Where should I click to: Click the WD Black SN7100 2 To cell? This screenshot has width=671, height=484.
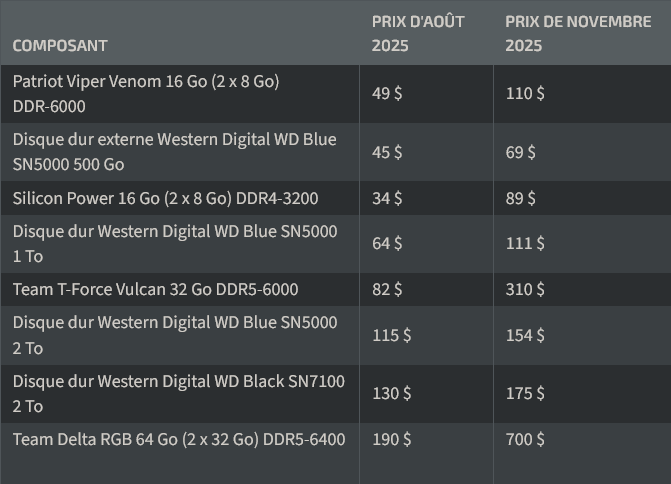pos(178,393)
